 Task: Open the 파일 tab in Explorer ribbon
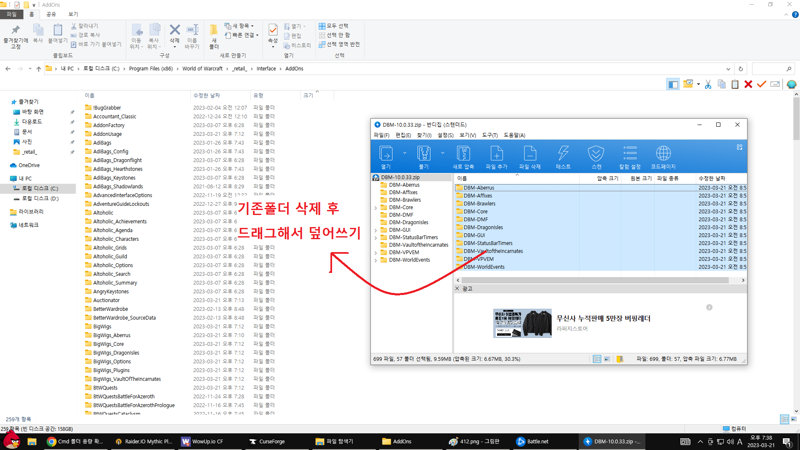click(x=11, y=14)
